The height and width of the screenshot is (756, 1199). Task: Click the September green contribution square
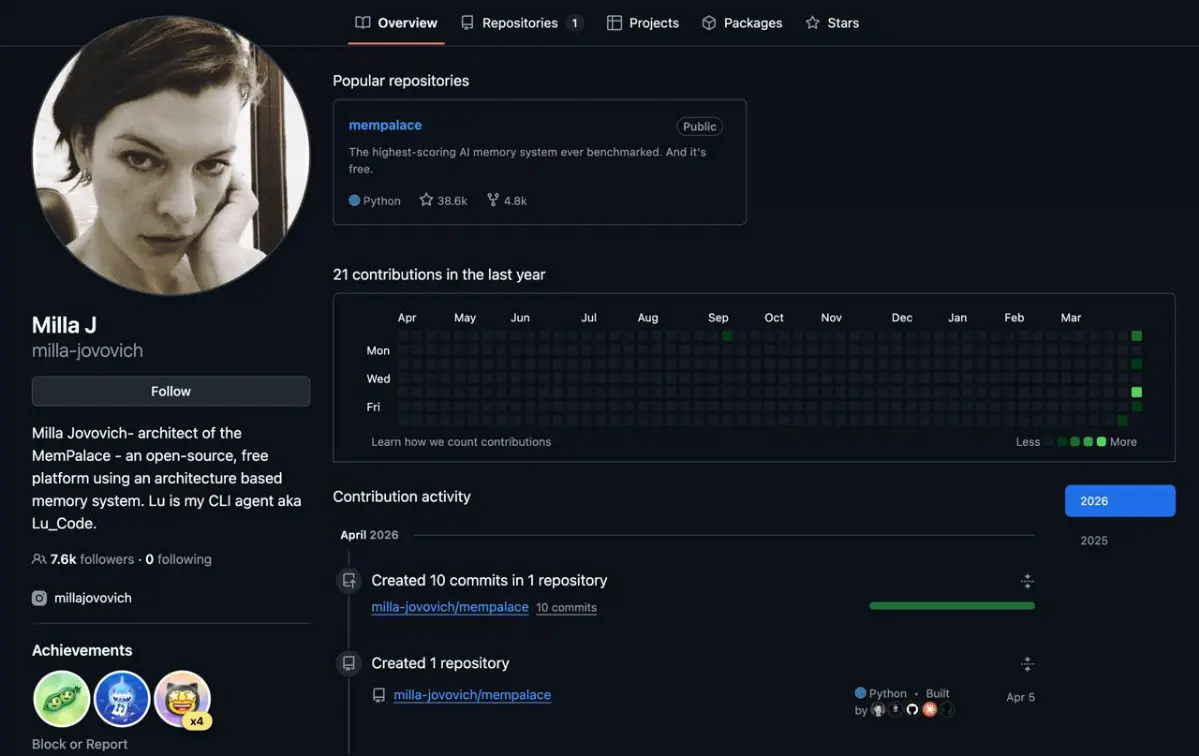[x=727, y=336]
